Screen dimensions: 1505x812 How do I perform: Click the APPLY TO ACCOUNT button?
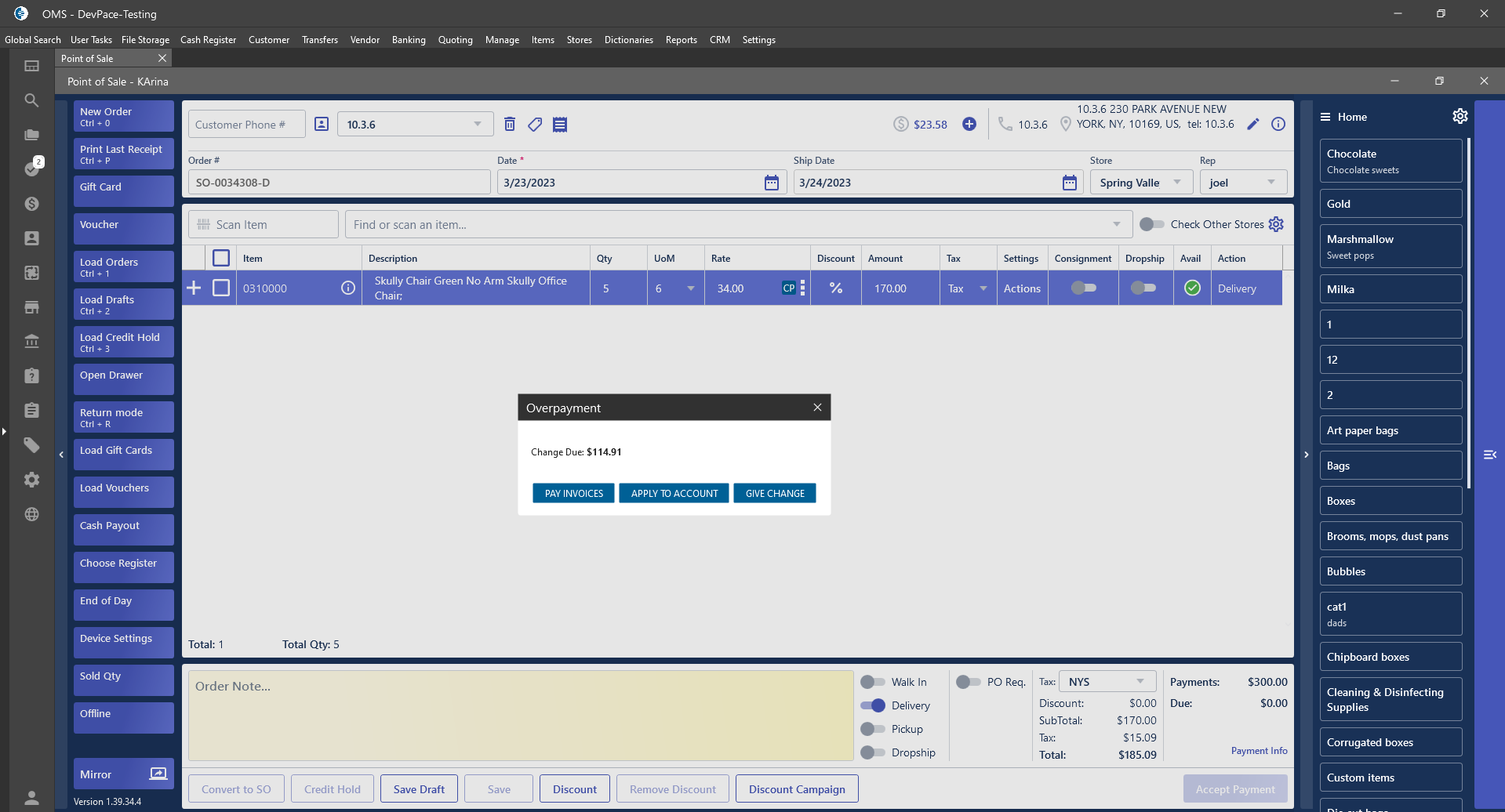tap(674, 493)
